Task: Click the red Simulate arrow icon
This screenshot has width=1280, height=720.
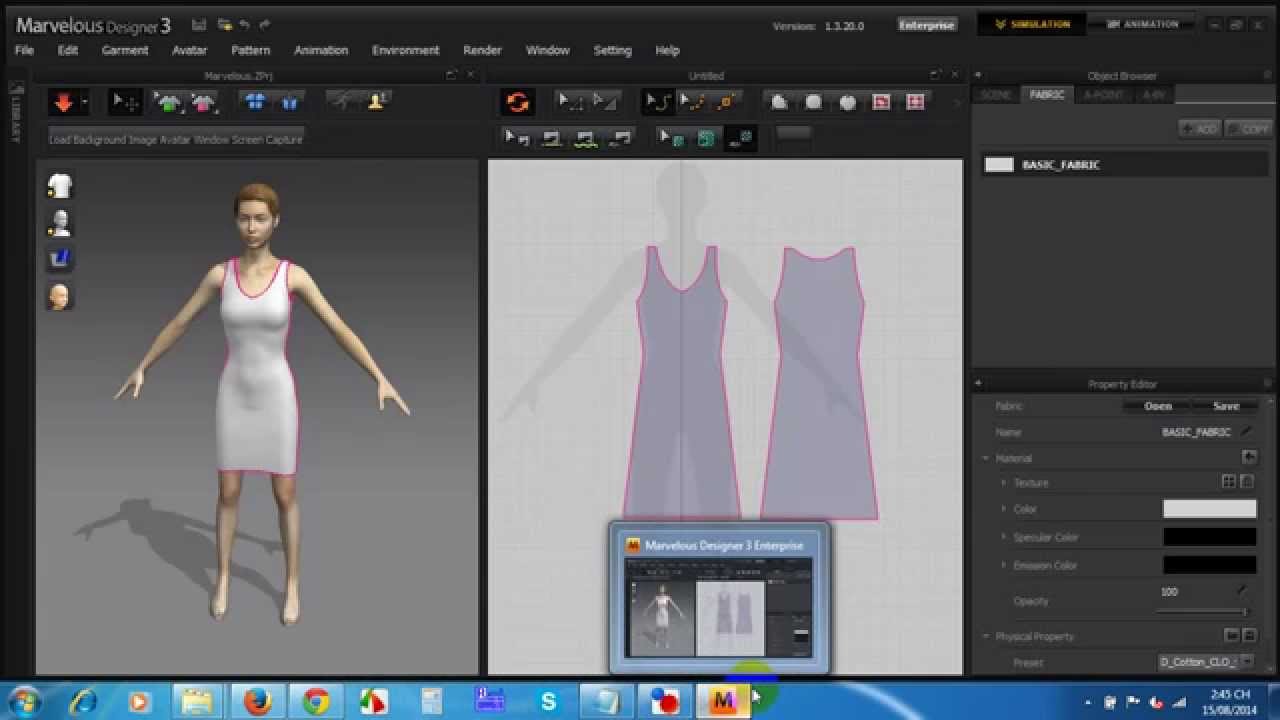Action: [64, 102]
